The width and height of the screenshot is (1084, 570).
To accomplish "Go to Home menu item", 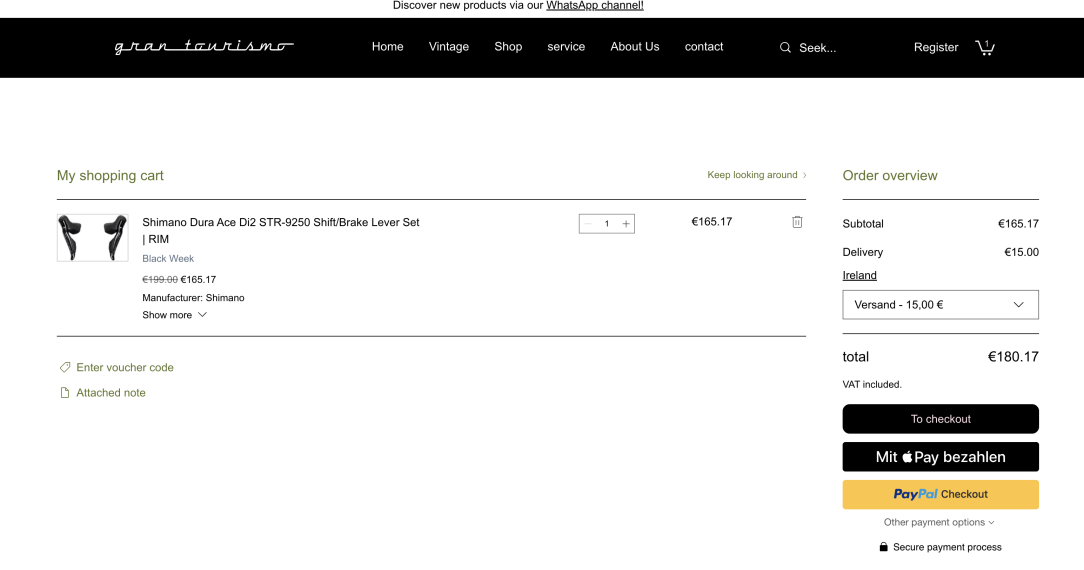I will click(x=387, y=46).
